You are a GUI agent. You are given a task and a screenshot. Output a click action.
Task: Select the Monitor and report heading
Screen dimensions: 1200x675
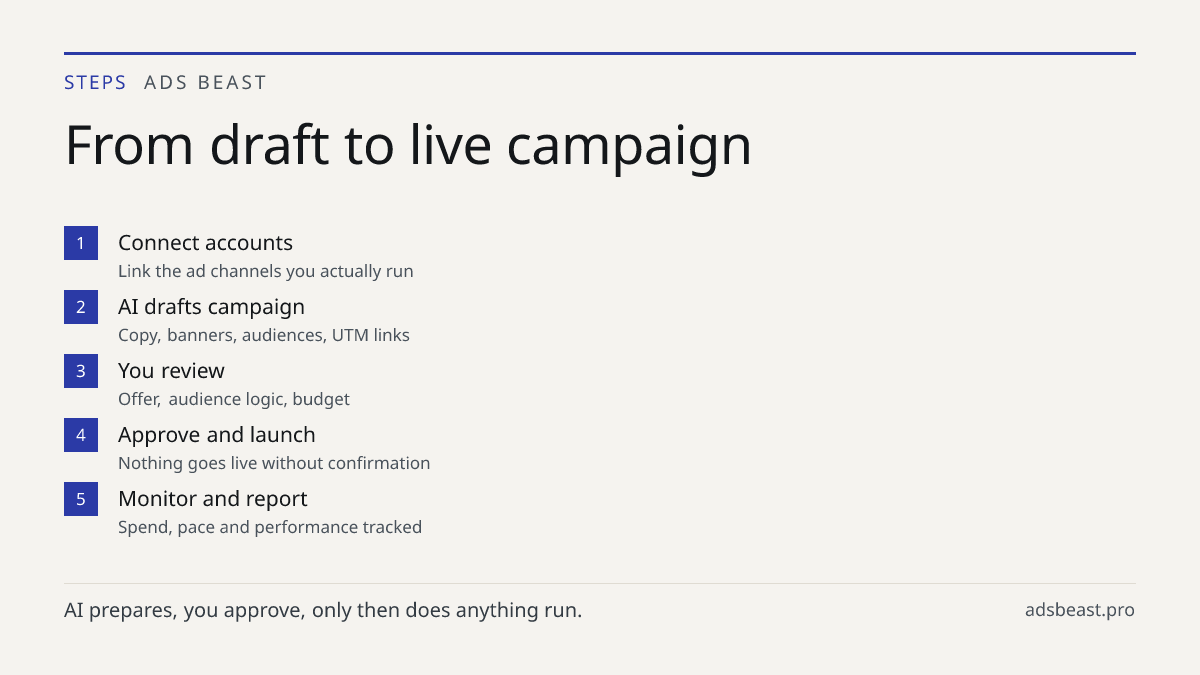click(213, 499)
